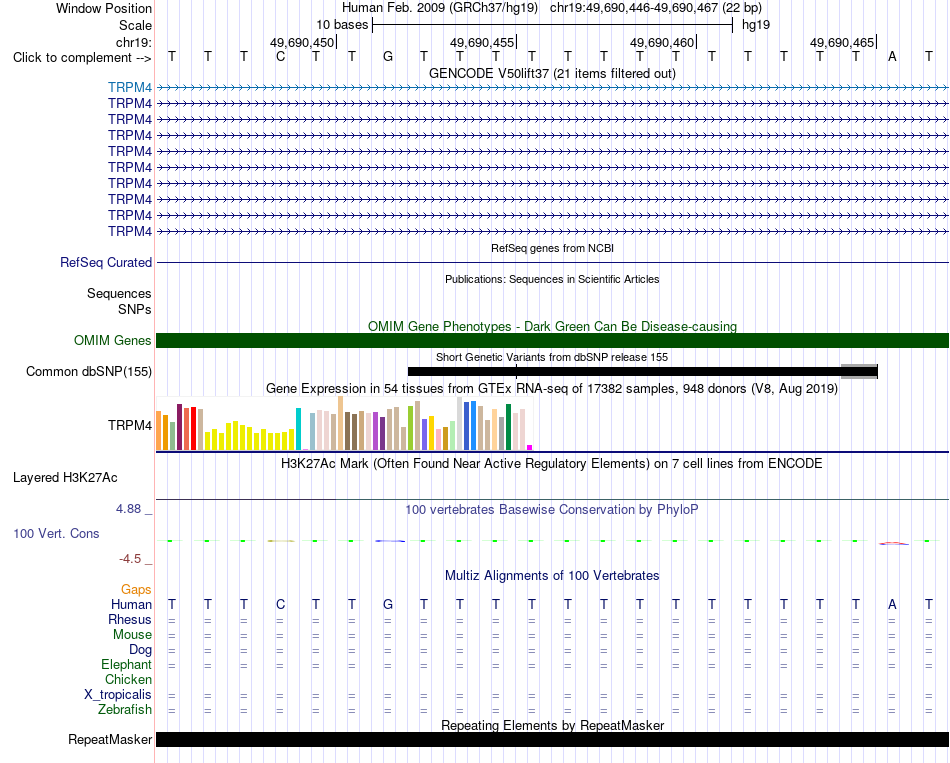Click 'Repeating Elements by RepeatMasker' title

tap(552, 725)
